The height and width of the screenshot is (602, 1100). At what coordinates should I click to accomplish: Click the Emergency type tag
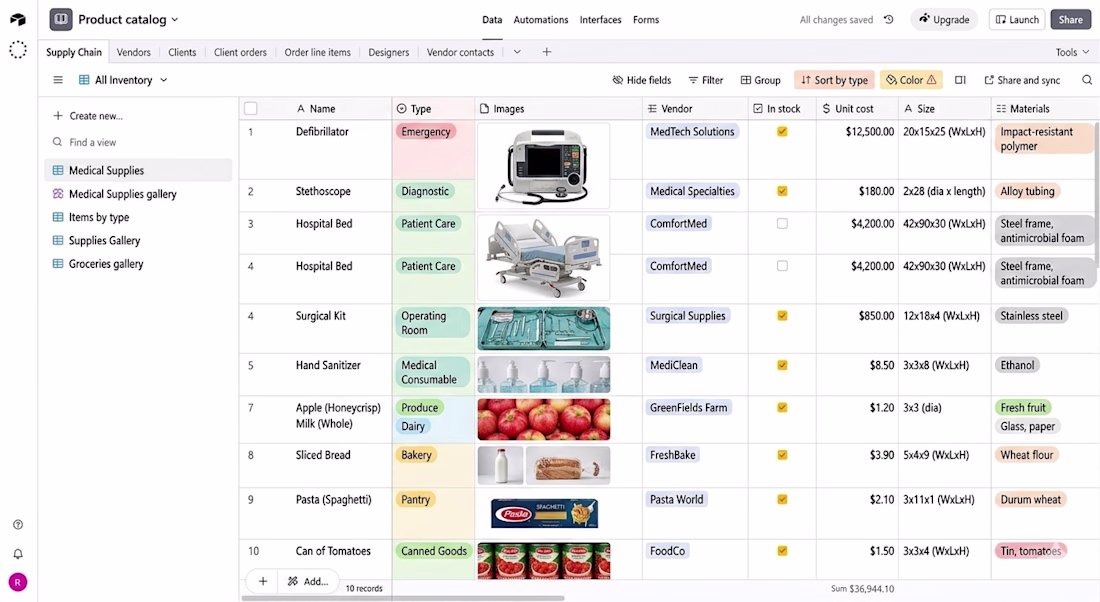[426, 131]
